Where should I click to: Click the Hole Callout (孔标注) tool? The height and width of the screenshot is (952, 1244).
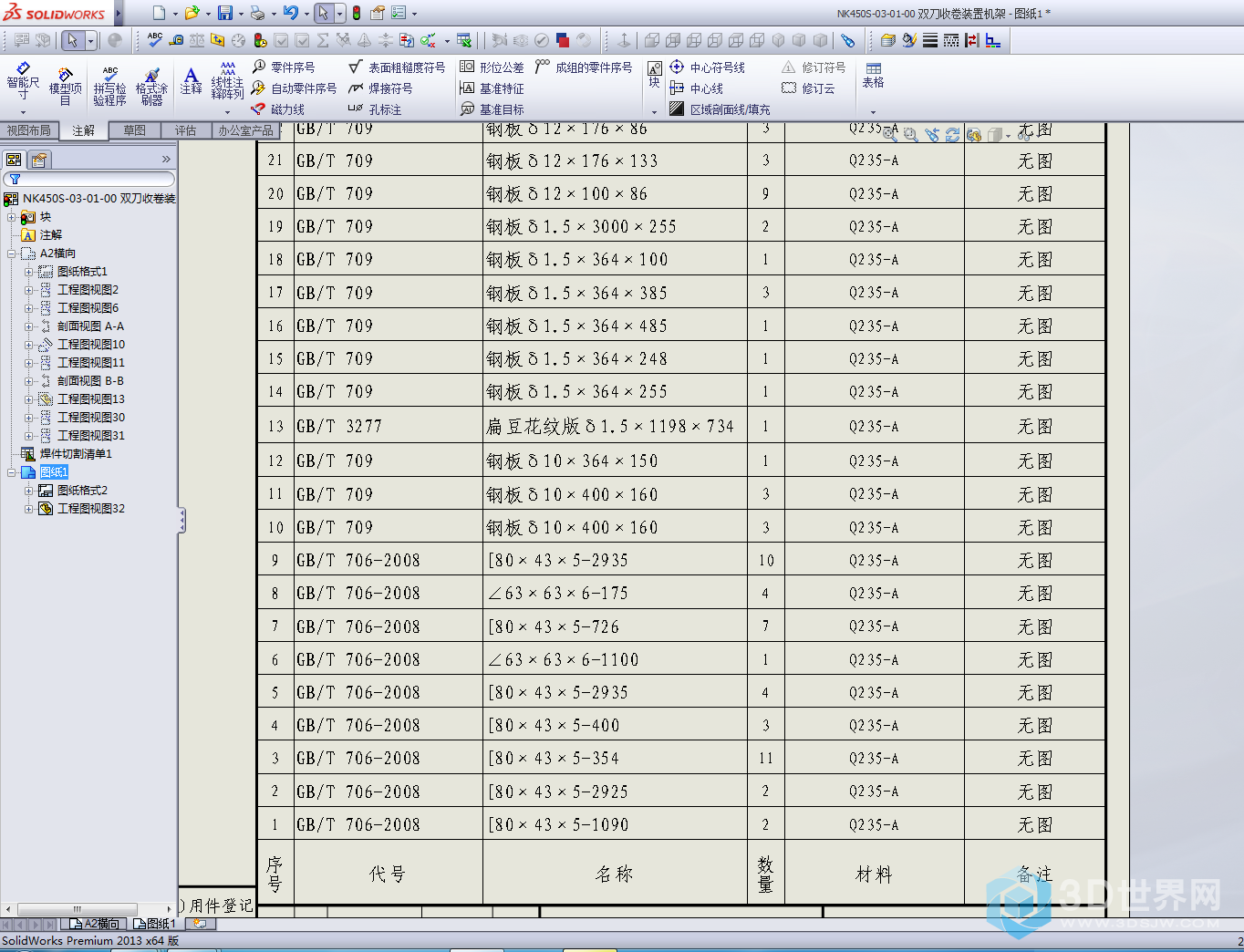click(375, 109)
